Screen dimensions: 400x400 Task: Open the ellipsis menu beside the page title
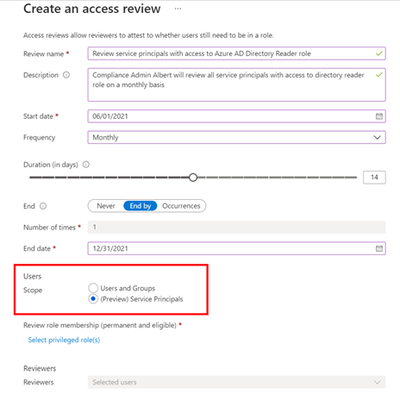tap(178, 9)
